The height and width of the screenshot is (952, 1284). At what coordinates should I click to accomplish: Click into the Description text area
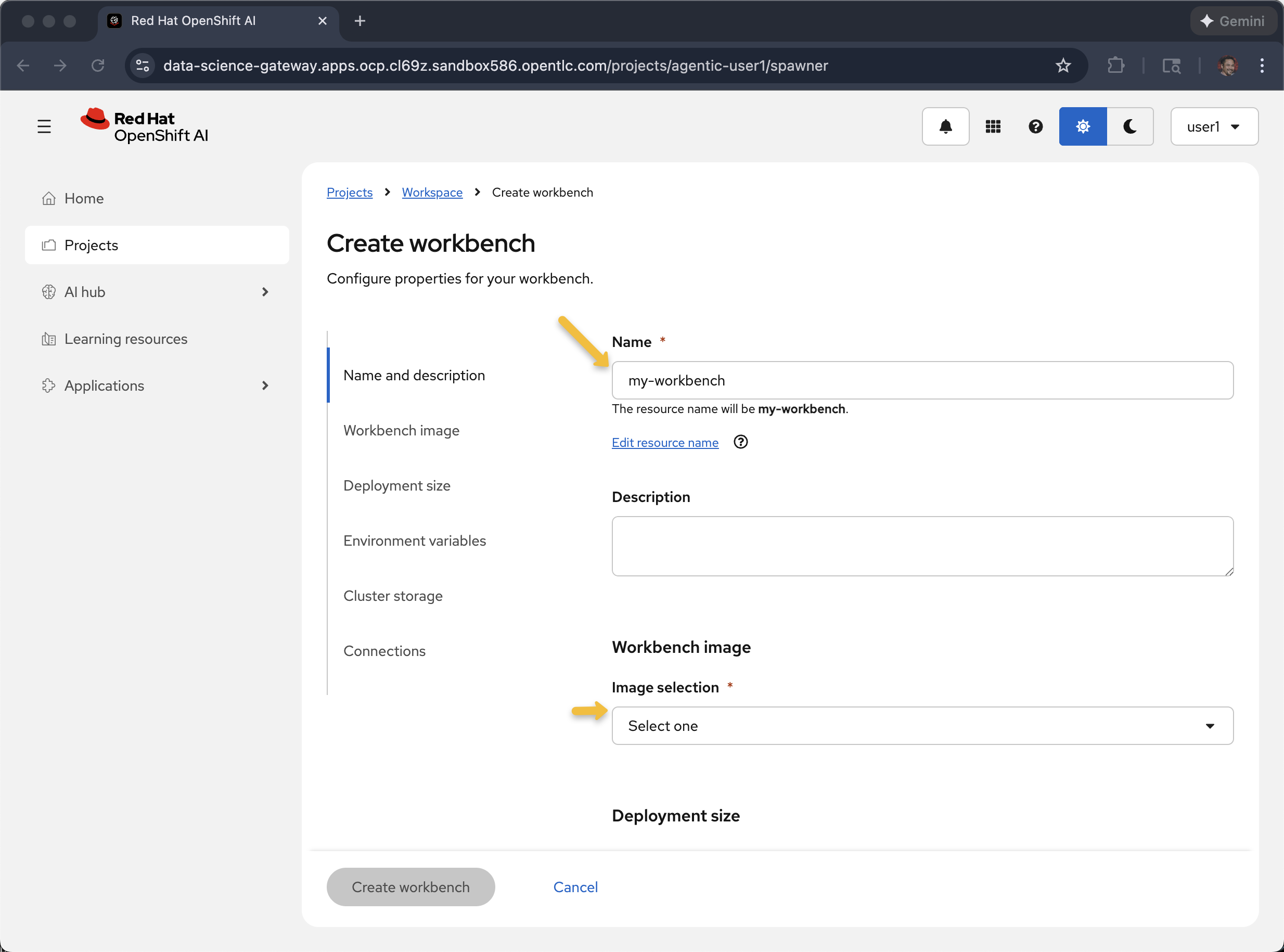point(922,546)
